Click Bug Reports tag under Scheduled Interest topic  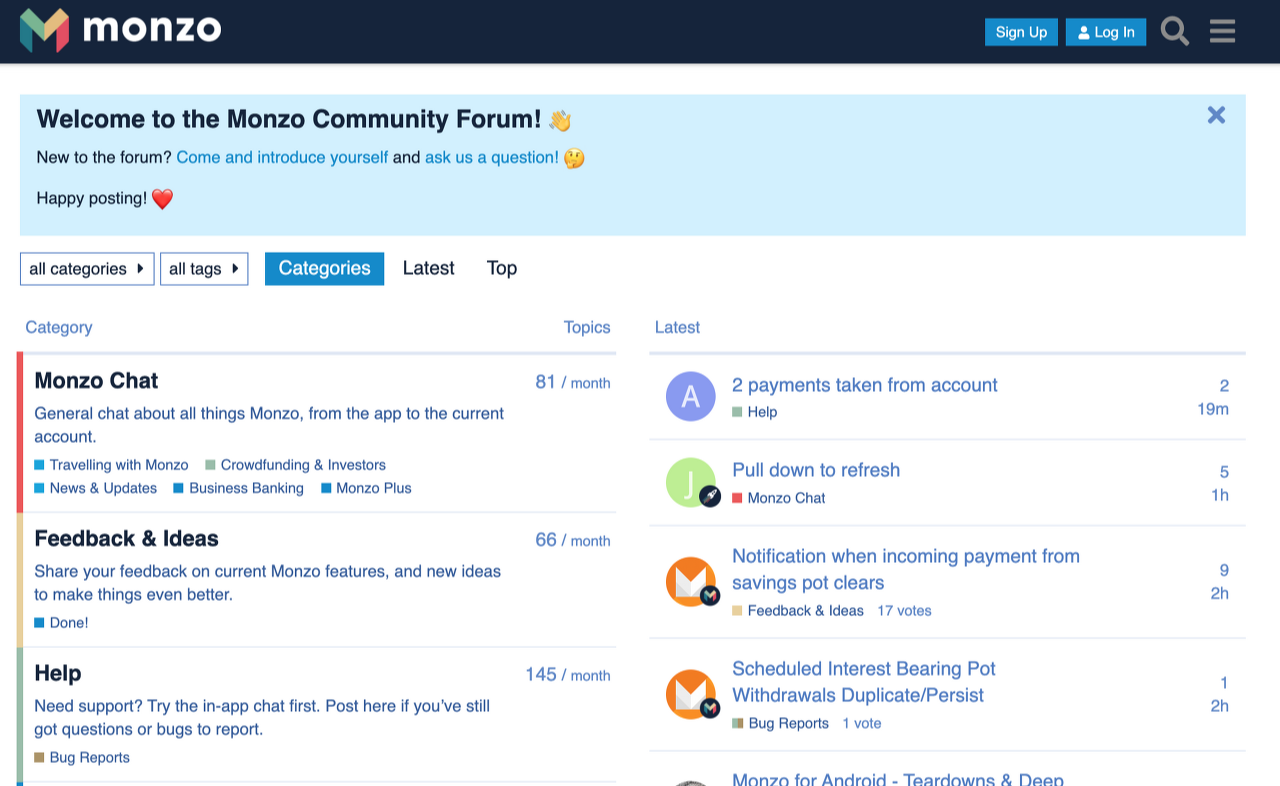pyautogui.click(x=781, y=724)
